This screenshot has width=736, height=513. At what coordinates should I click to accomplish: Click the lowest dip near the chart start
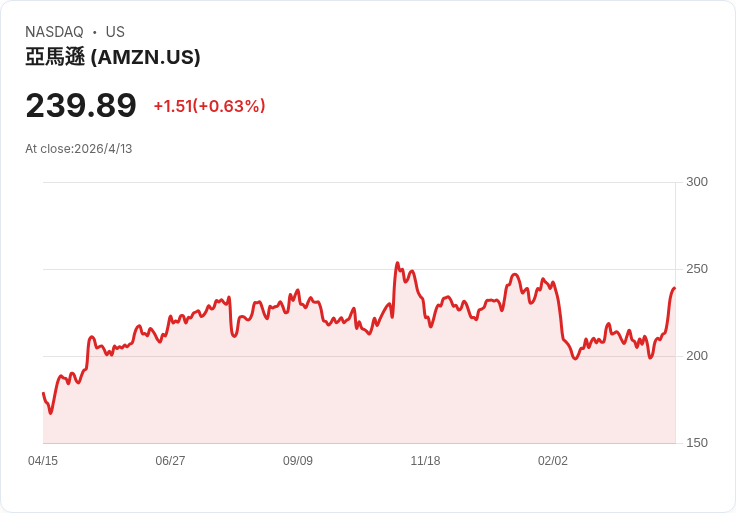point(50,412)
